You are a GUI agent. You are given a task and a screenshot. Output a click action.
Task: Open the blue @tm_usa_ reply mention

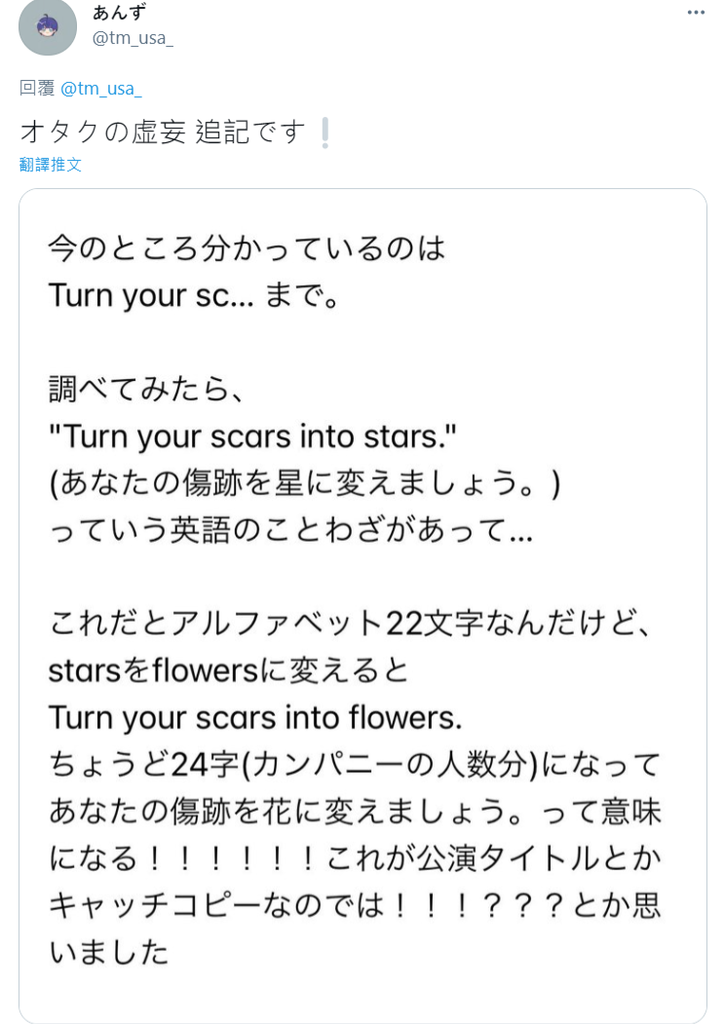(x=101, y=89)
